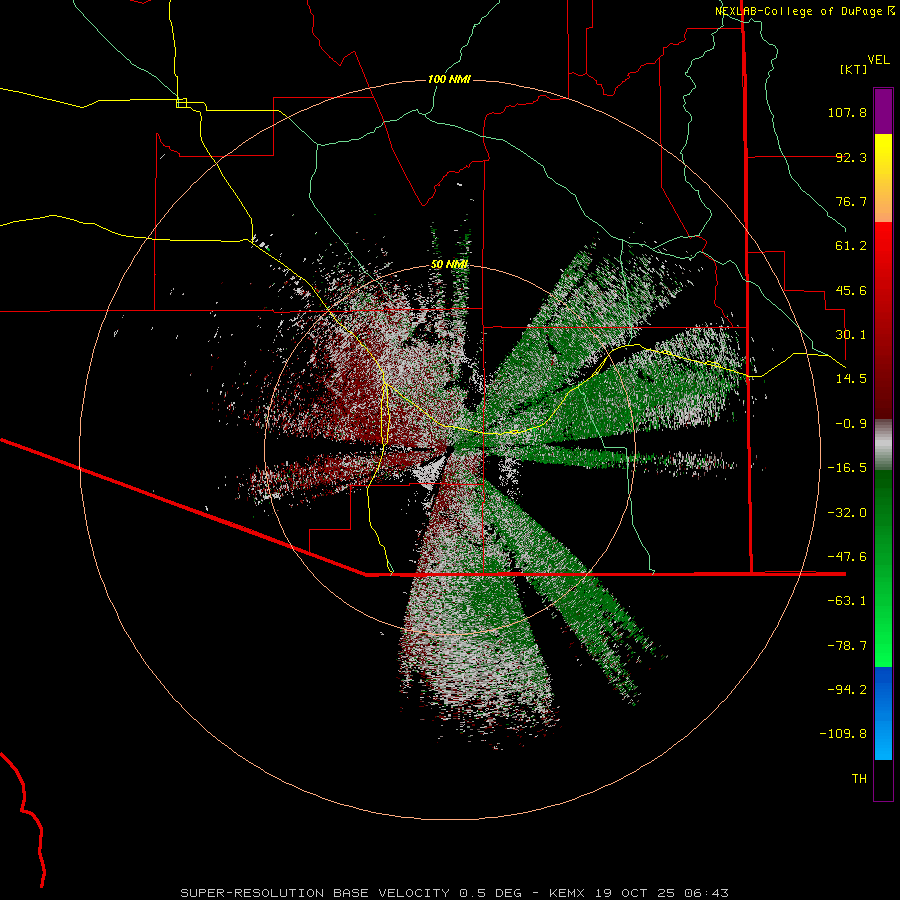Image resolution: width=900 pixels, height=900 pixels.
Task: Select the 107.8 legend value
Action: [847, 112]
